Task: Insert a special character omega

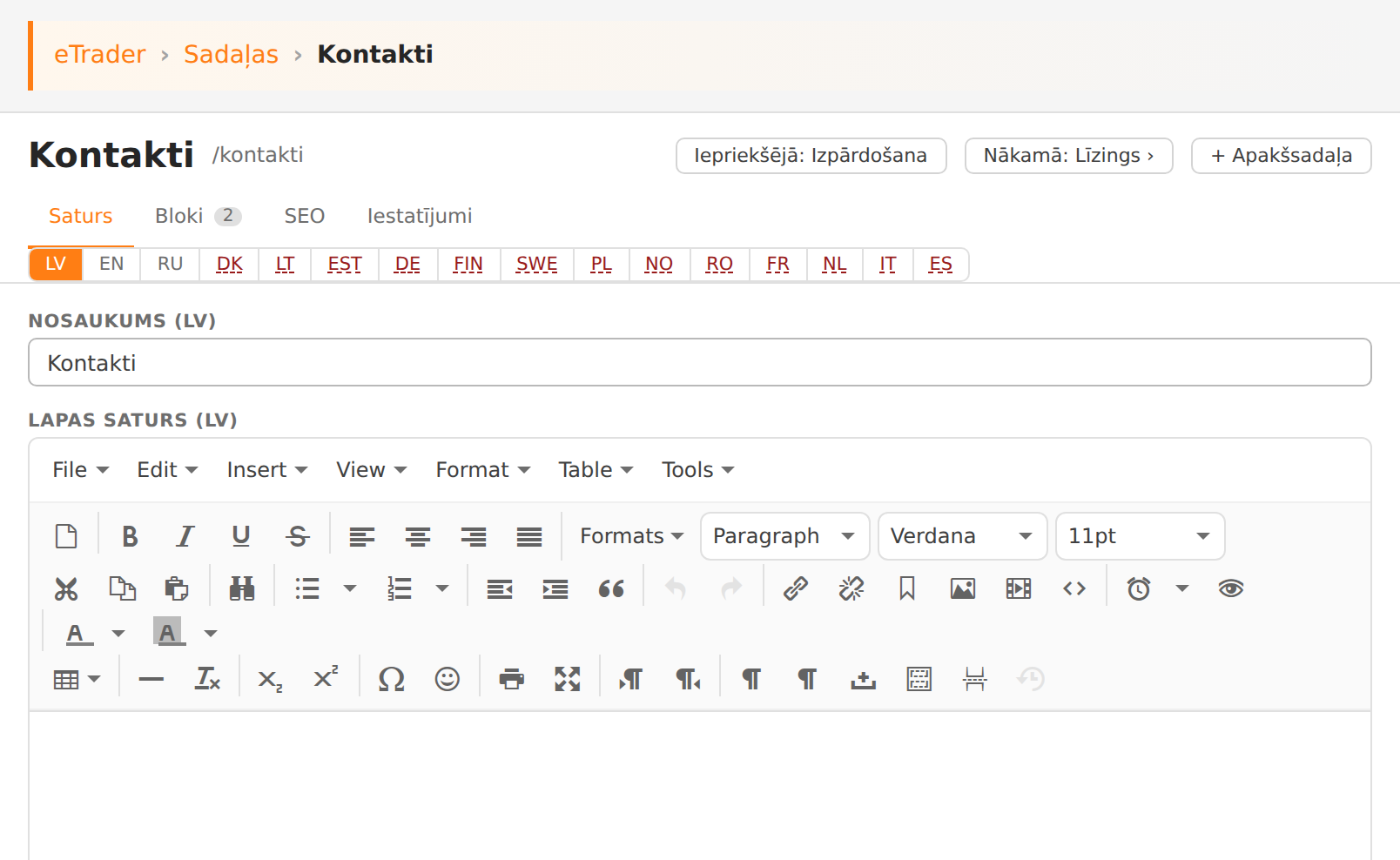Action: click(392, 679)
